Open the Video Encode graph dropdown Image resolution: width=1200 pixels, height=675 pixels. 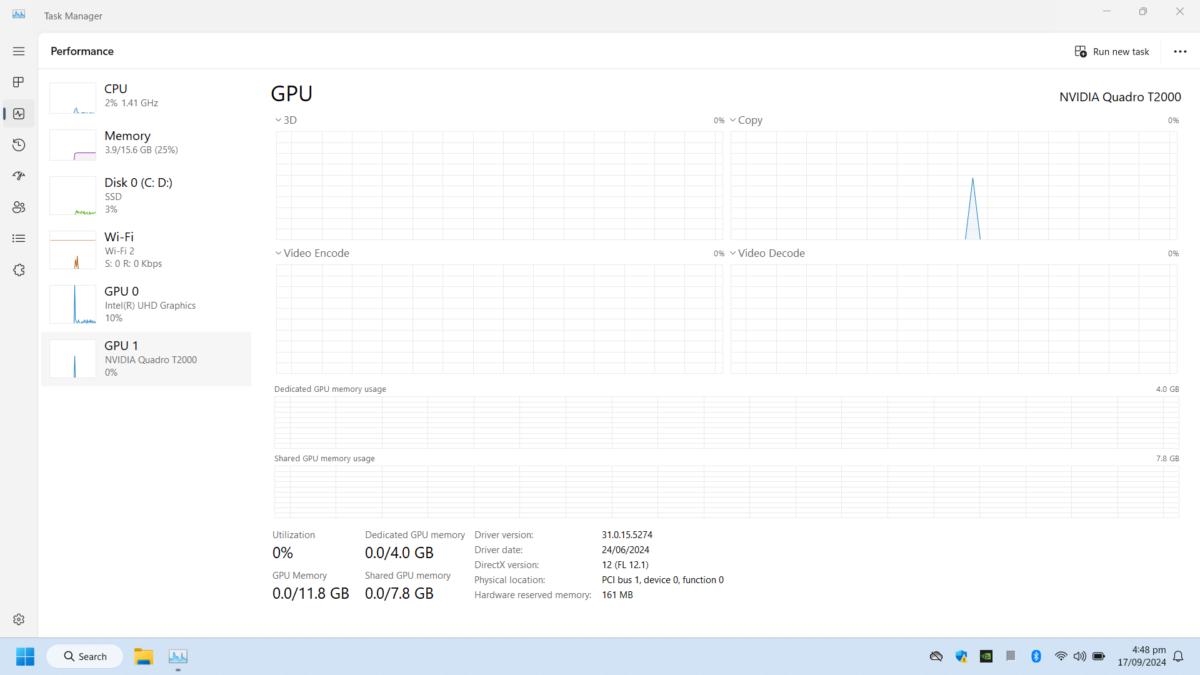point(313,253)
